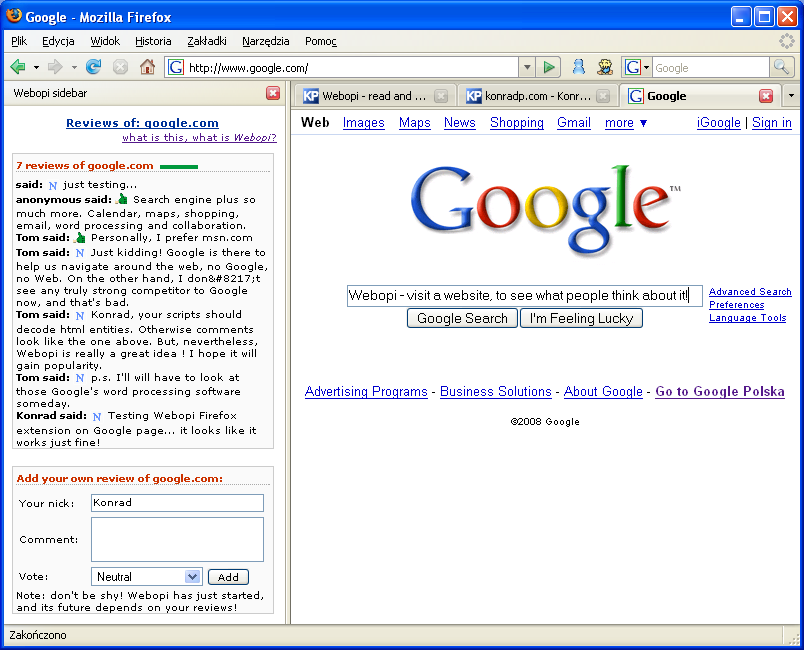The height and width of the screenshot is (650, 804).
Task: Follow the 'Go to Google Polska' link
Action: pos(720,392)
